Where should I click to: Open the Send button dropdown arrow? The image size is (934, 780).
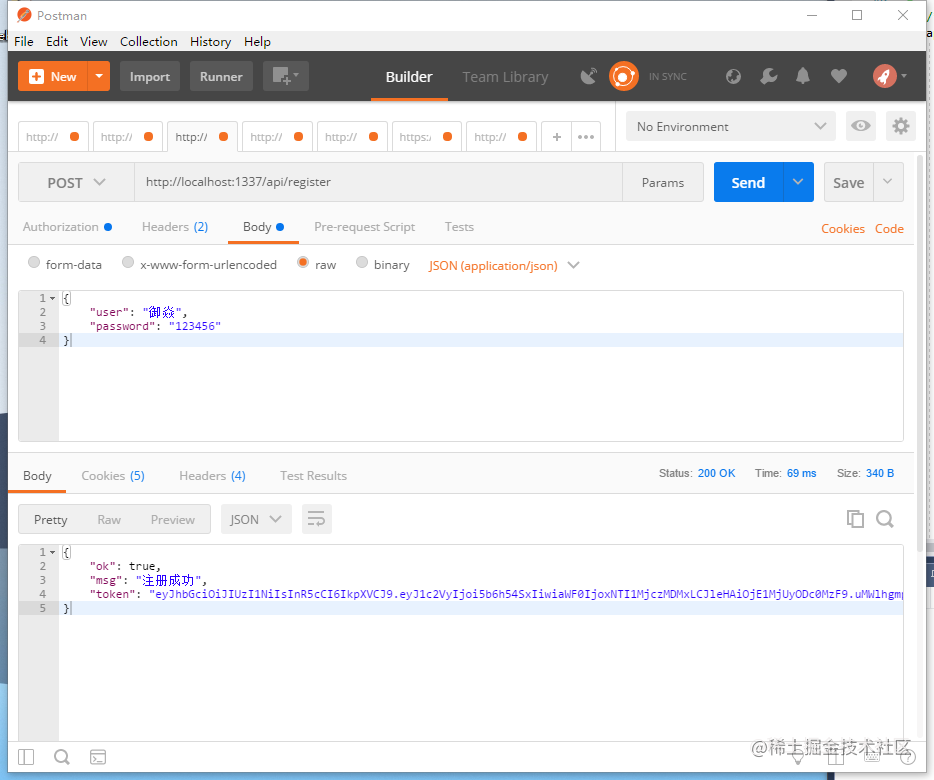798,182
